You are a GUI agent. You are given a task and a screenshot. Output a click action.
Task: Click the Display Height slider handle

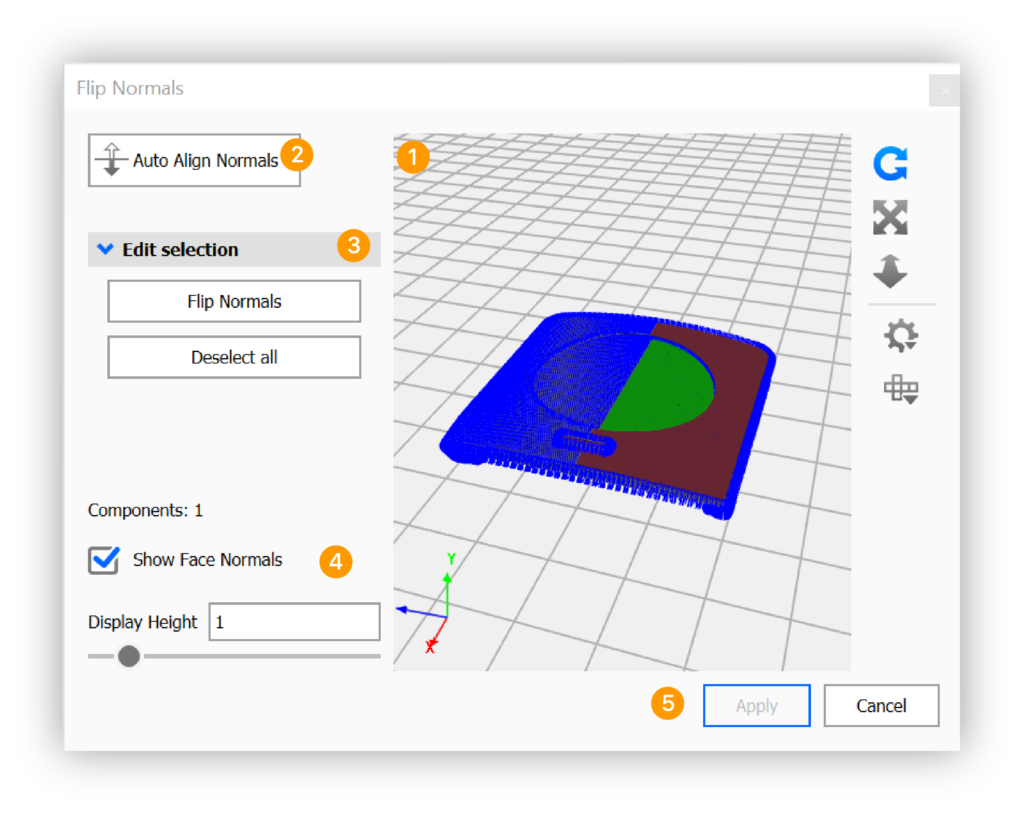[x=129, y=656]
